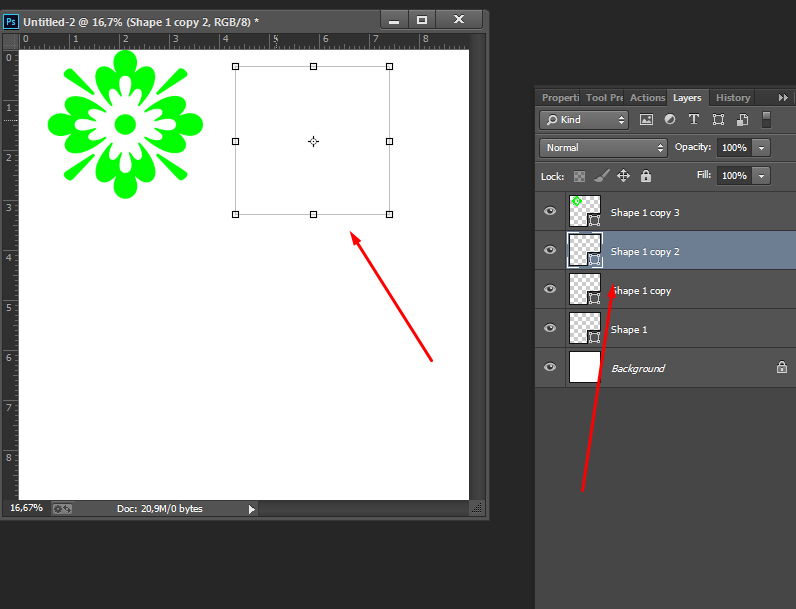The height and width of the screenshot is (609, 796).
Task: Open status bar info flyout arrow
Action: click(x=252, y=509)
